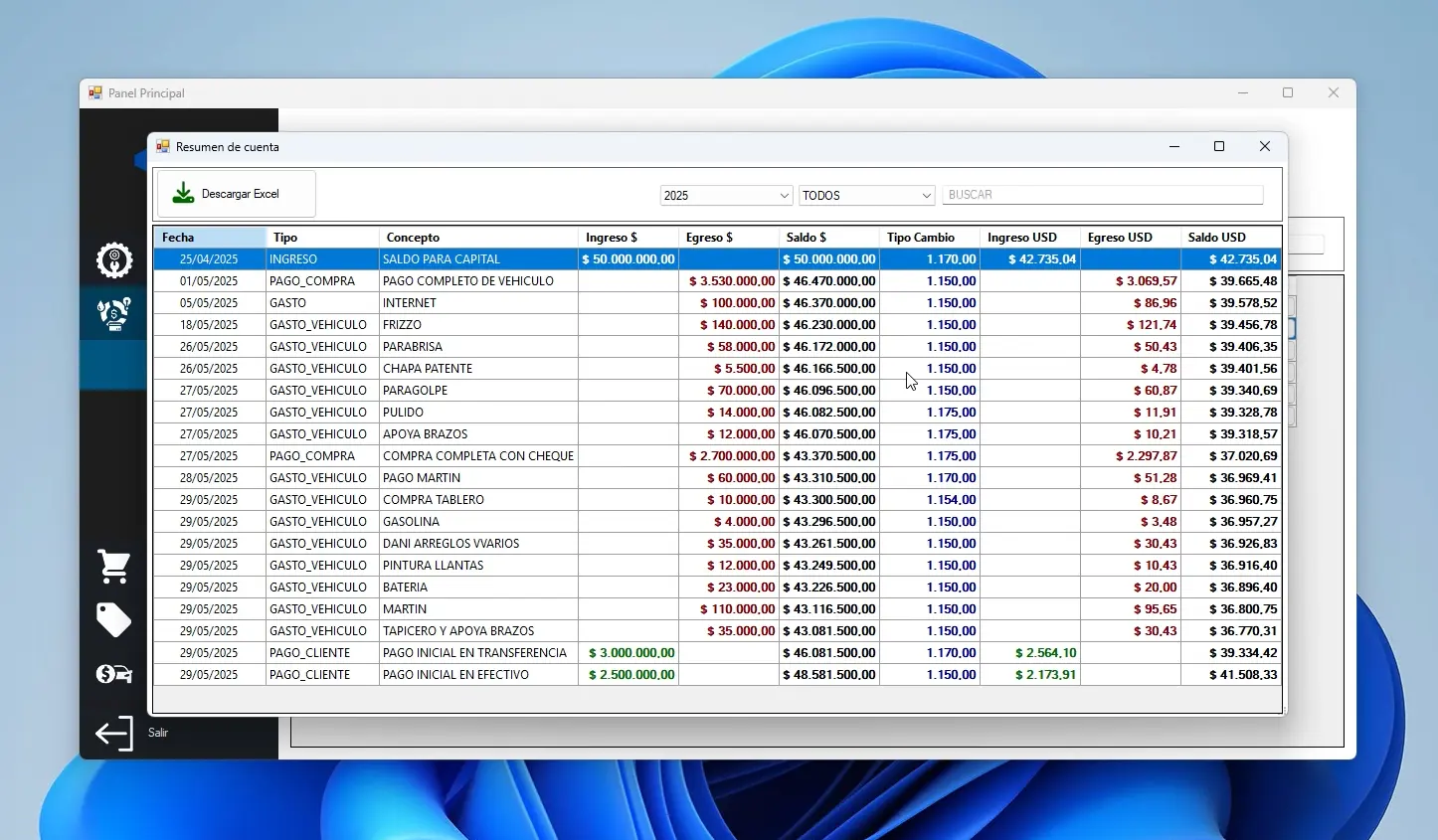Minimize the Resumen de cuenta window

click(x=1174, y=146)
